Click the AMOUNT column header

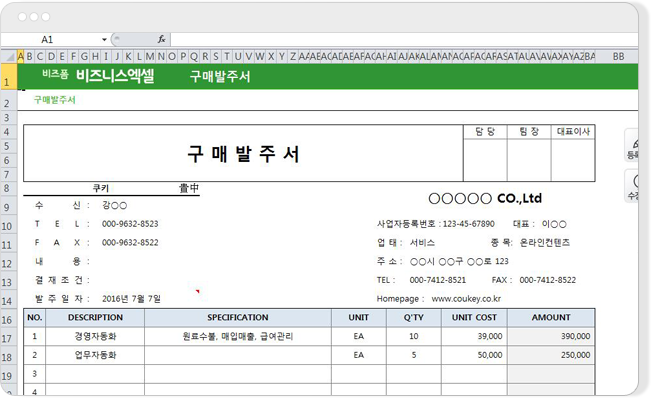point(551,317)
